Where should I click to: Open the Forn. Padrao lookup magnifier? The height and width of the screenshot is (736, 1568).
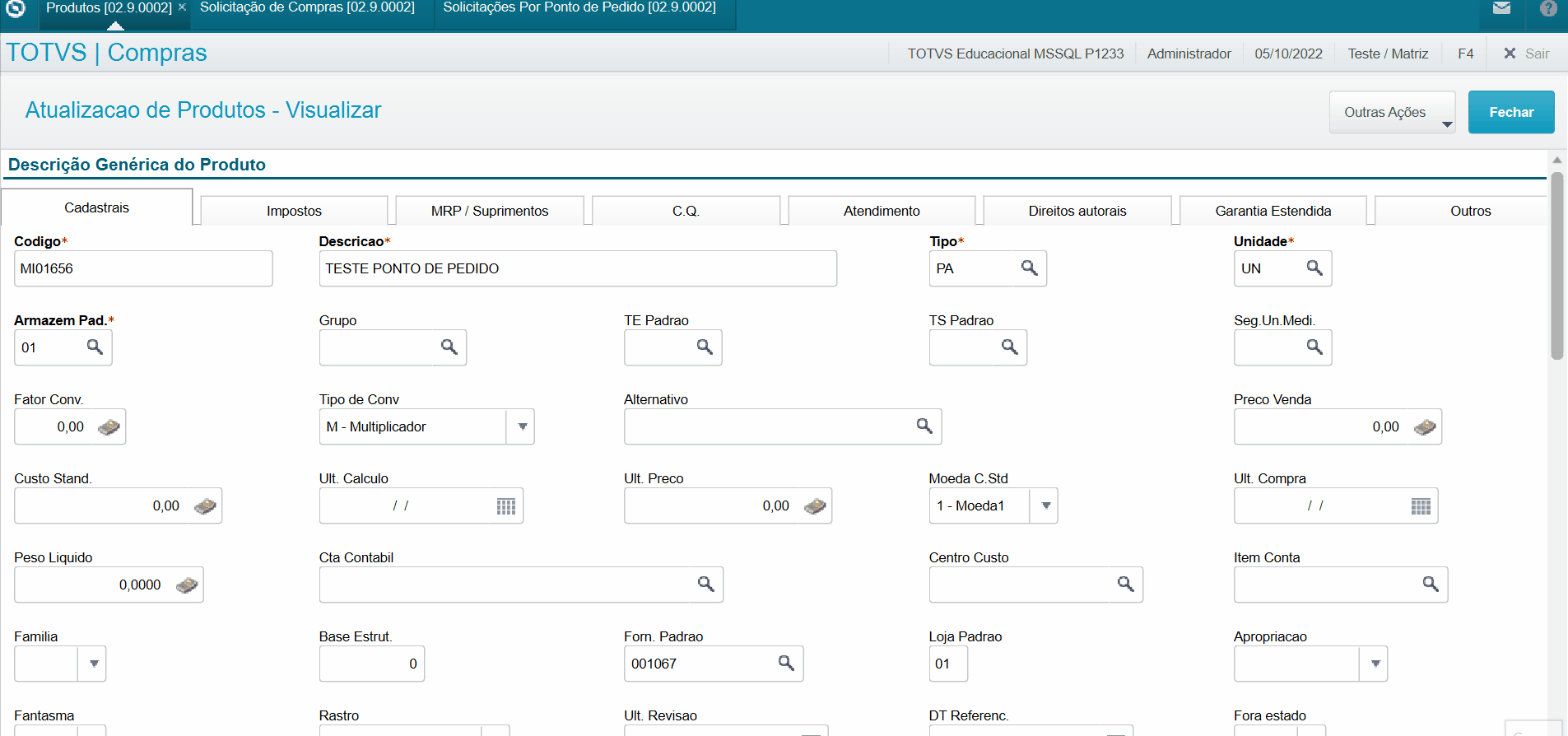[x=786, y=664]
